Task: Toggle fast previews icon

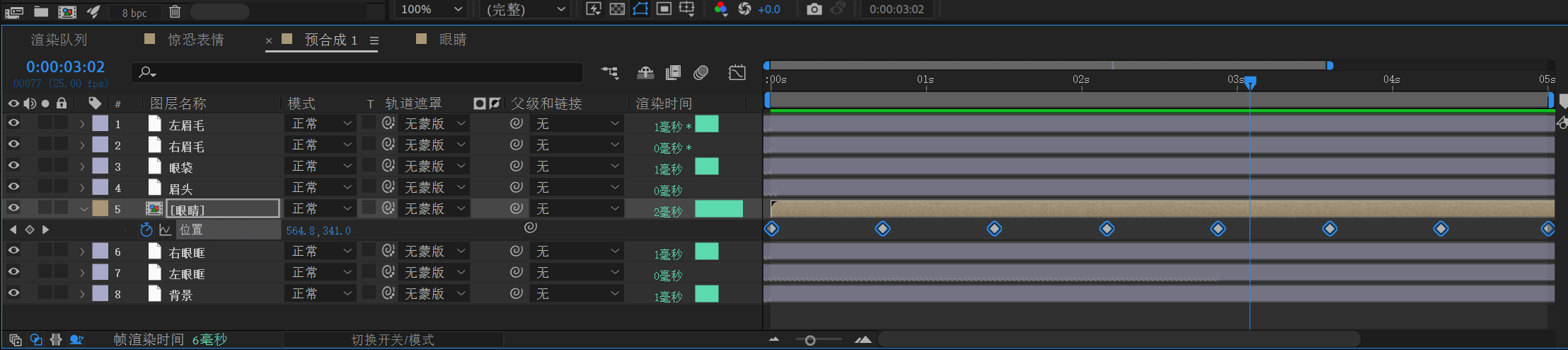Action: (594, 9)
